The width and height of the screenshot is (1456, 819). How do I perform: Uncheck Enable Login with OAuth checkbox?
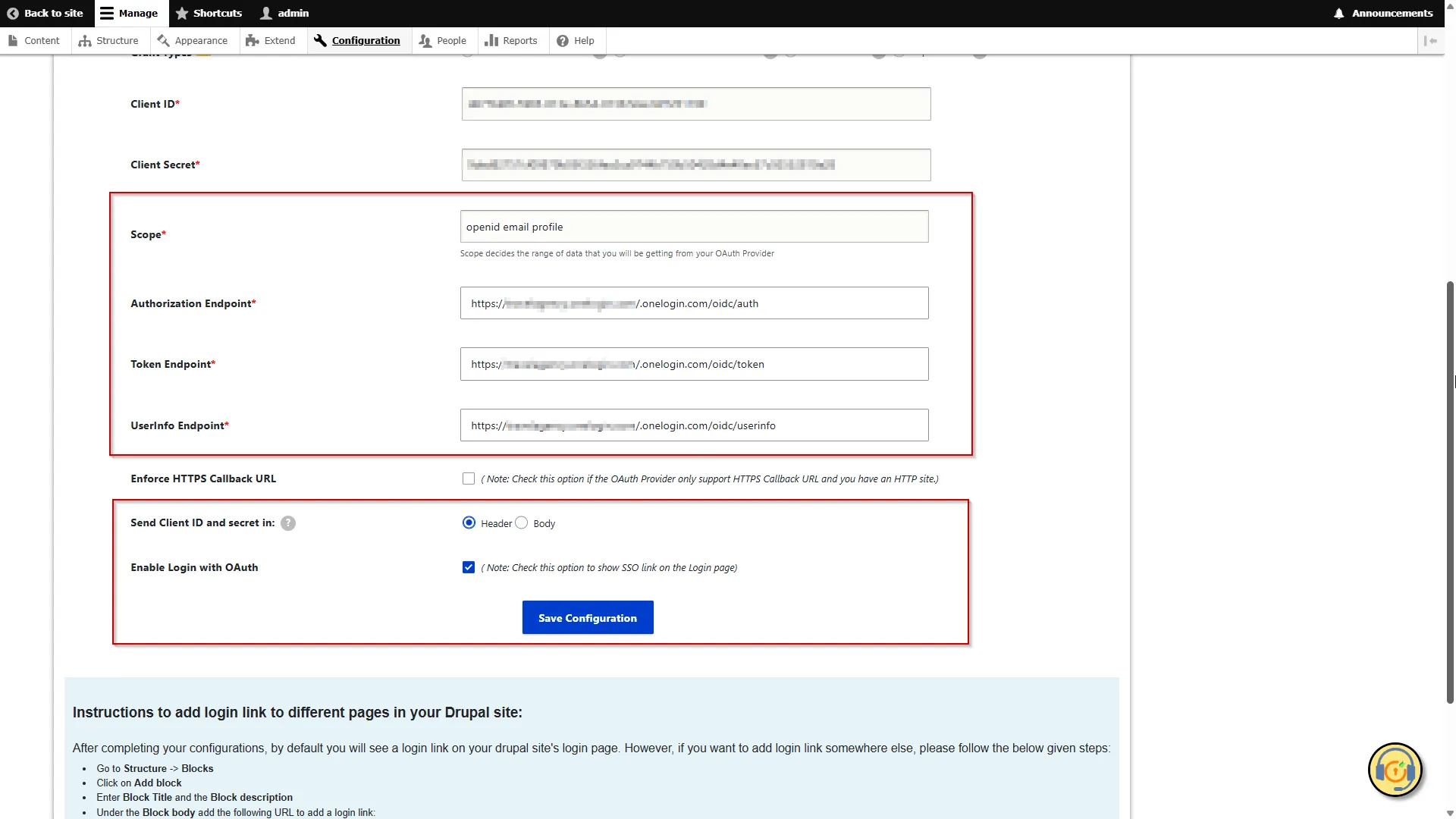coord(469,567)
